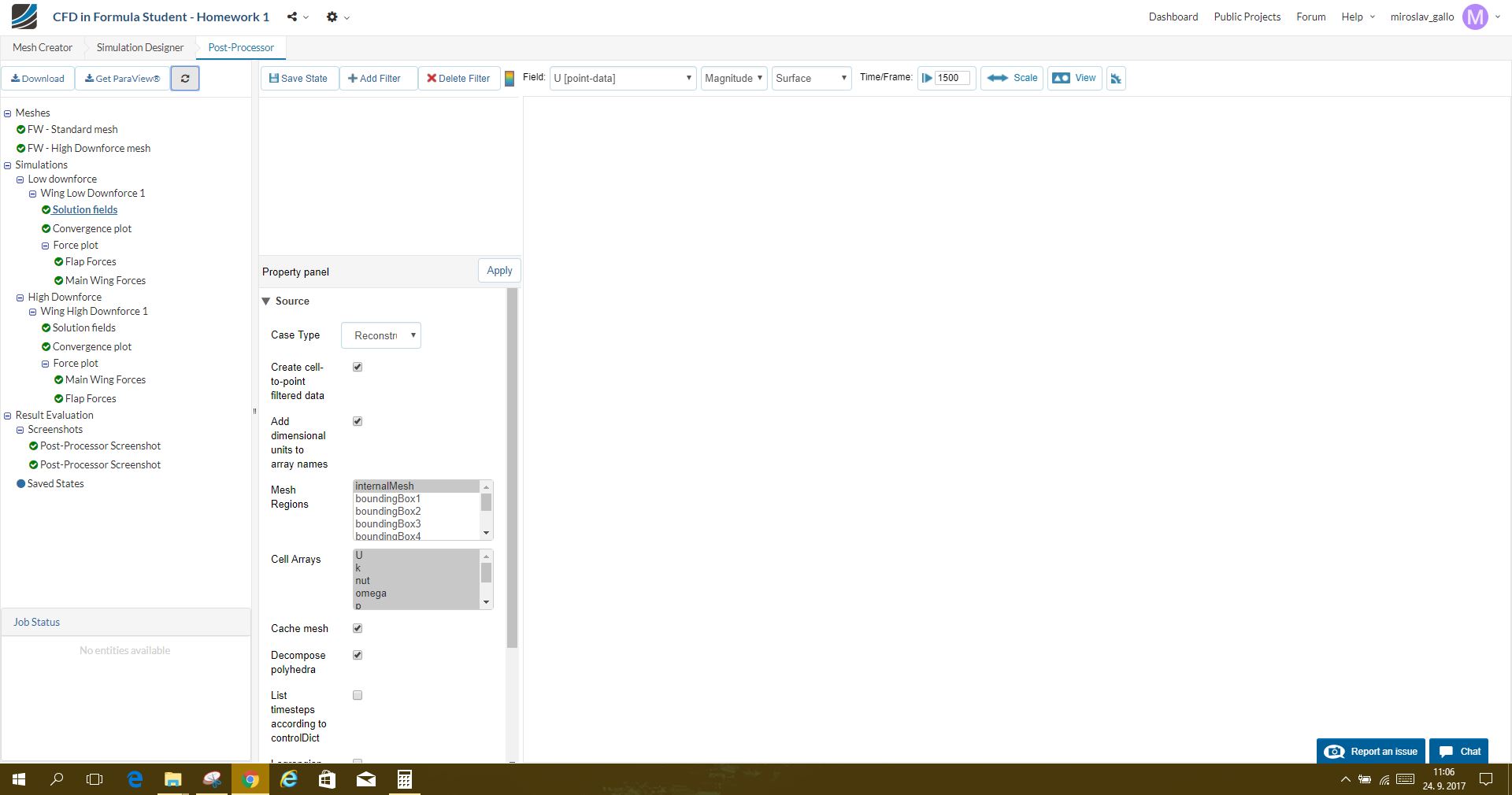Toggle Create cell-to-point filtered data checkbox

(358, 367)
